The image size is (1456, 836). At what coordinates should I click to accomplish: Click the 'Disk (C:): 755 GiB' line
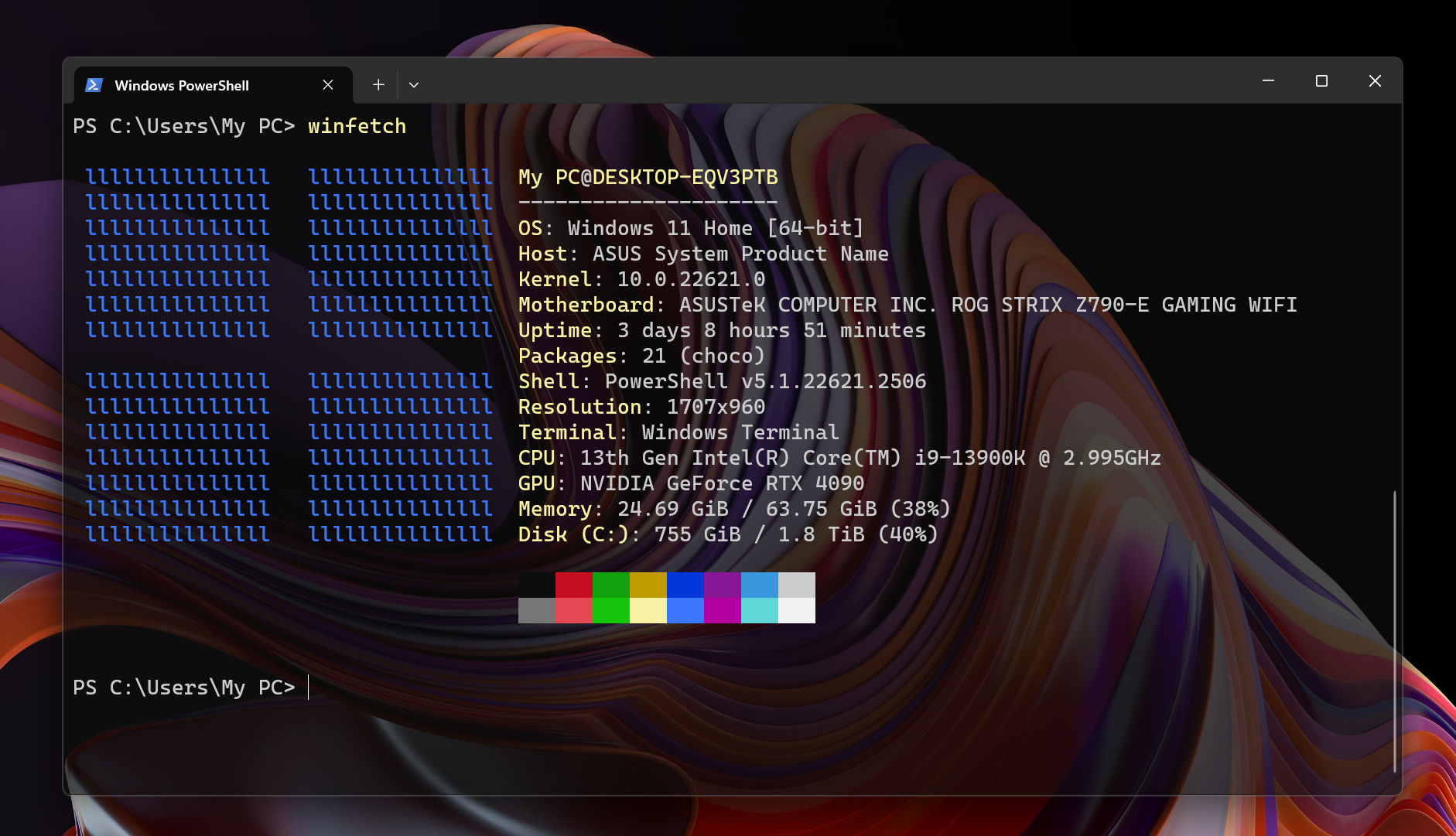tap(728, 534)
